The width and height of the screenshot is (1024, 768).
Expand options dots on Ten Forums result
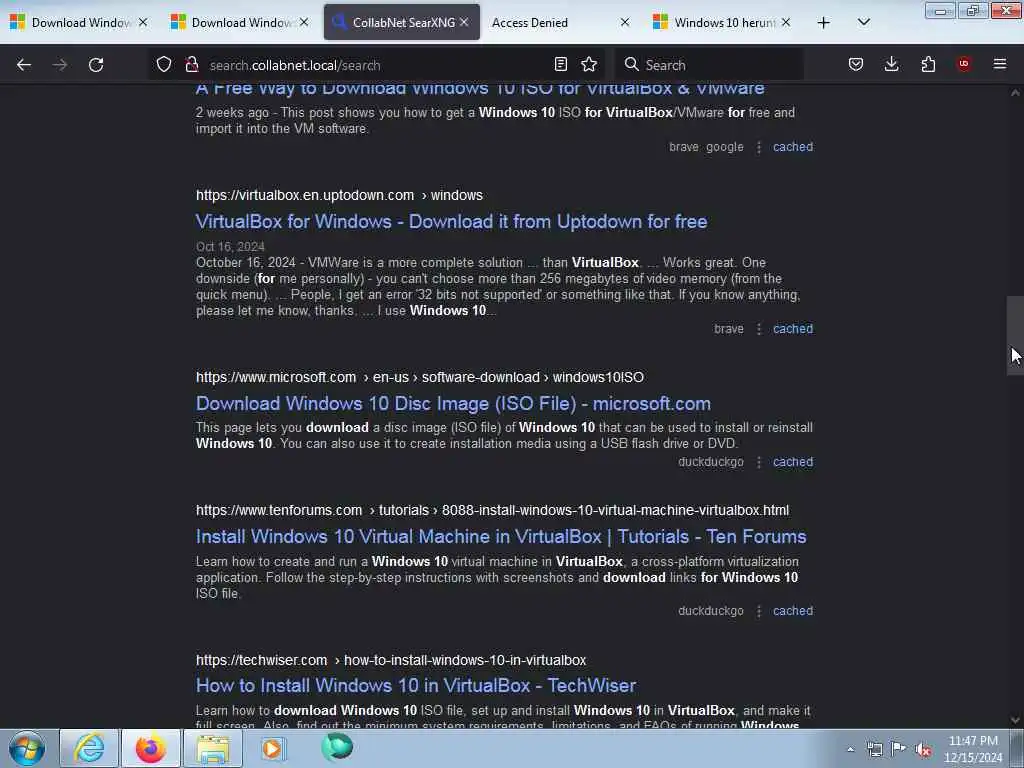pyautogui.click(x=758, y=611)
